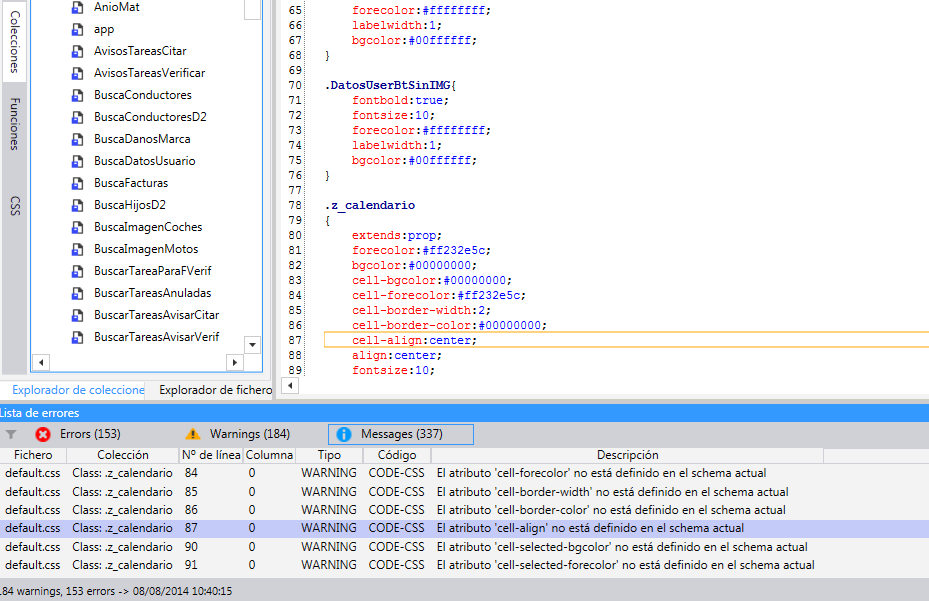Select warning row for 'cell-forecolor' attribute
Screen dimensions: 929x601
tap(464, 473)
